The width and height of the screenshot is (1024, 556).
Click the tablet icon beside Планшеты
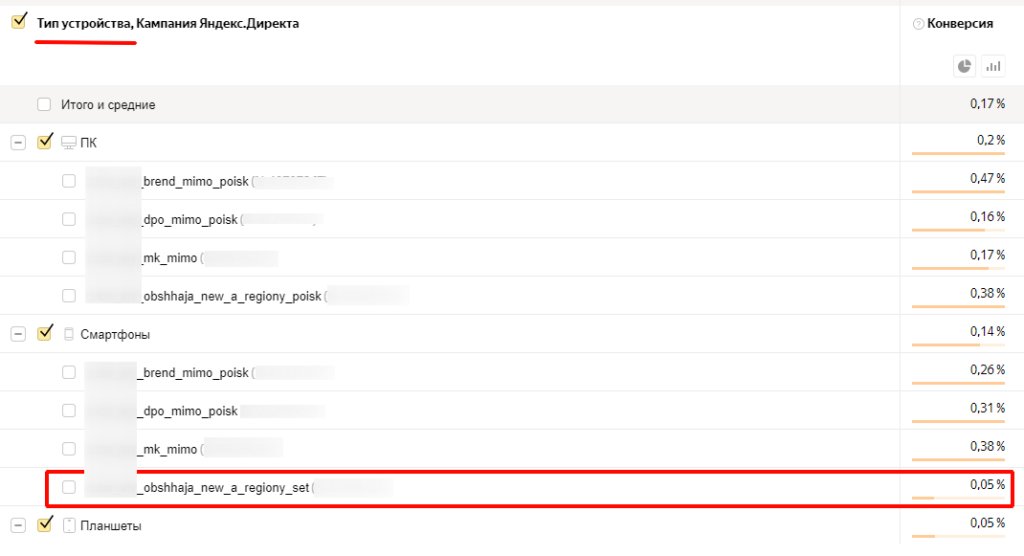coord(69,525)
